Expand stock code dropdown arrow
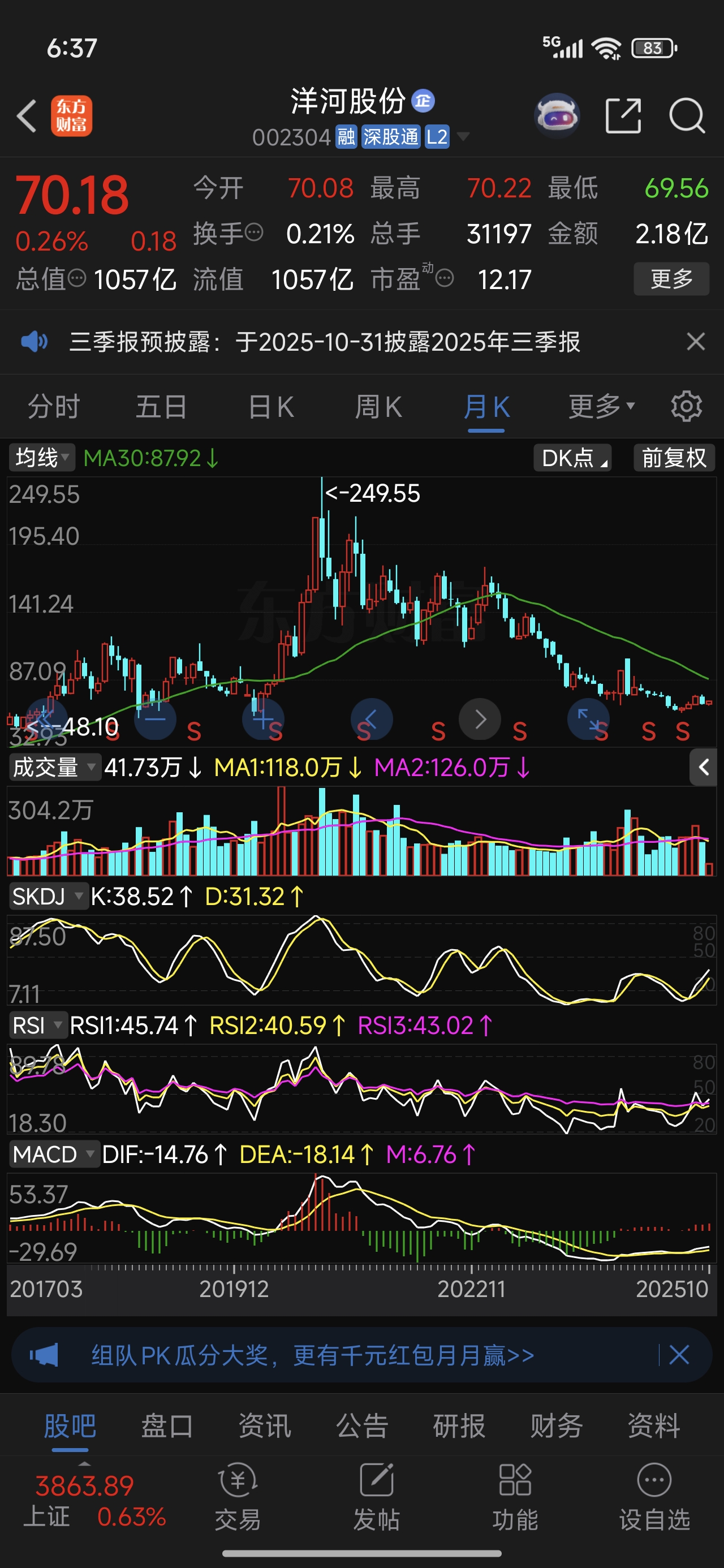This screenshot has height=1568, width=724. (x=463, y=136)
